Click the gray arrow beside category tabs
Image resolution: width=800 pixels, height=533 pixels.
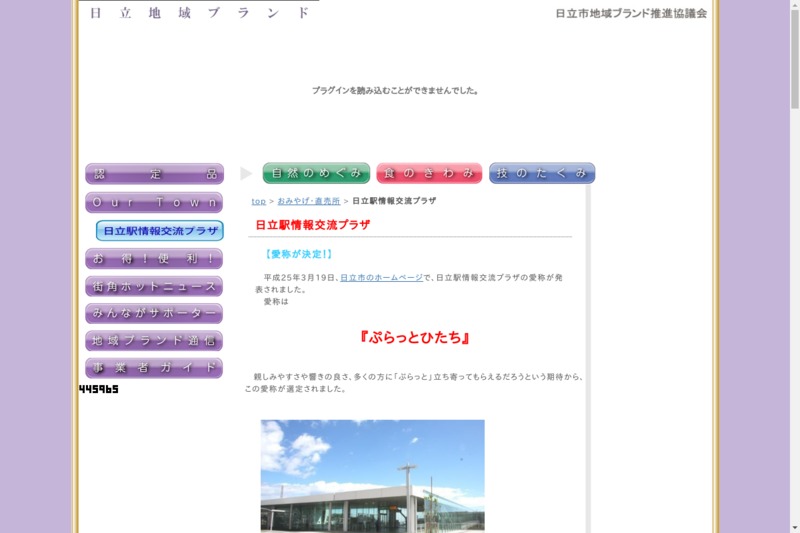(x=246, y=174)
